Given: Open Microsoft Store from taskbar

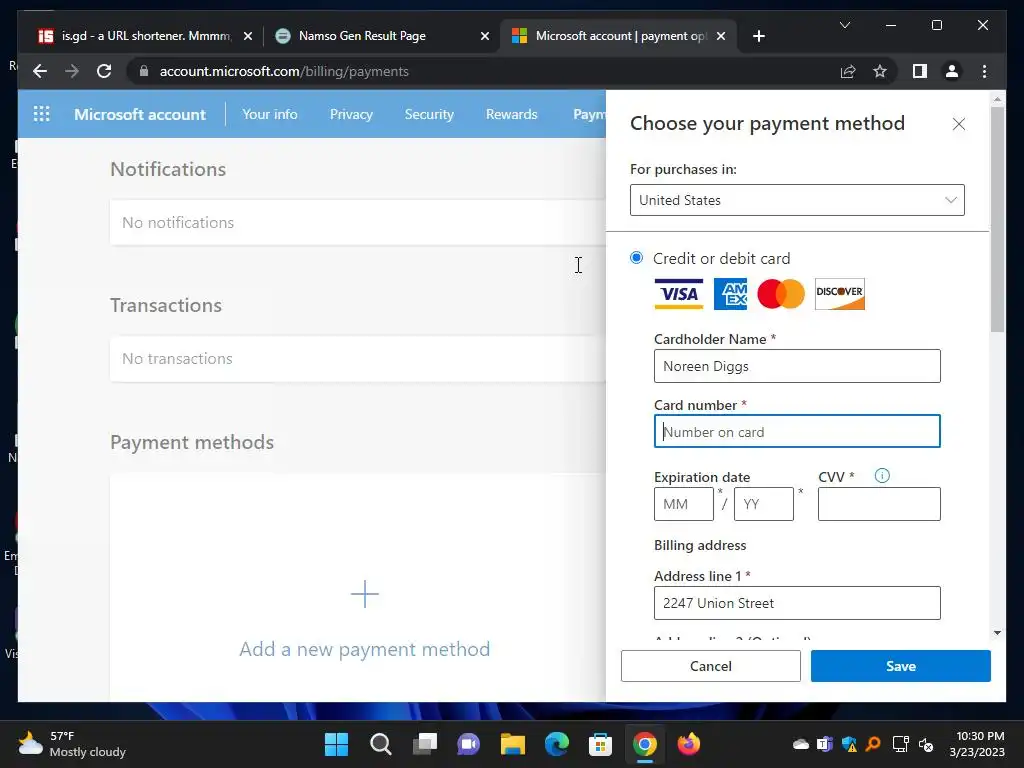Looking at the screenshot, I should click(x=600, y=744).
